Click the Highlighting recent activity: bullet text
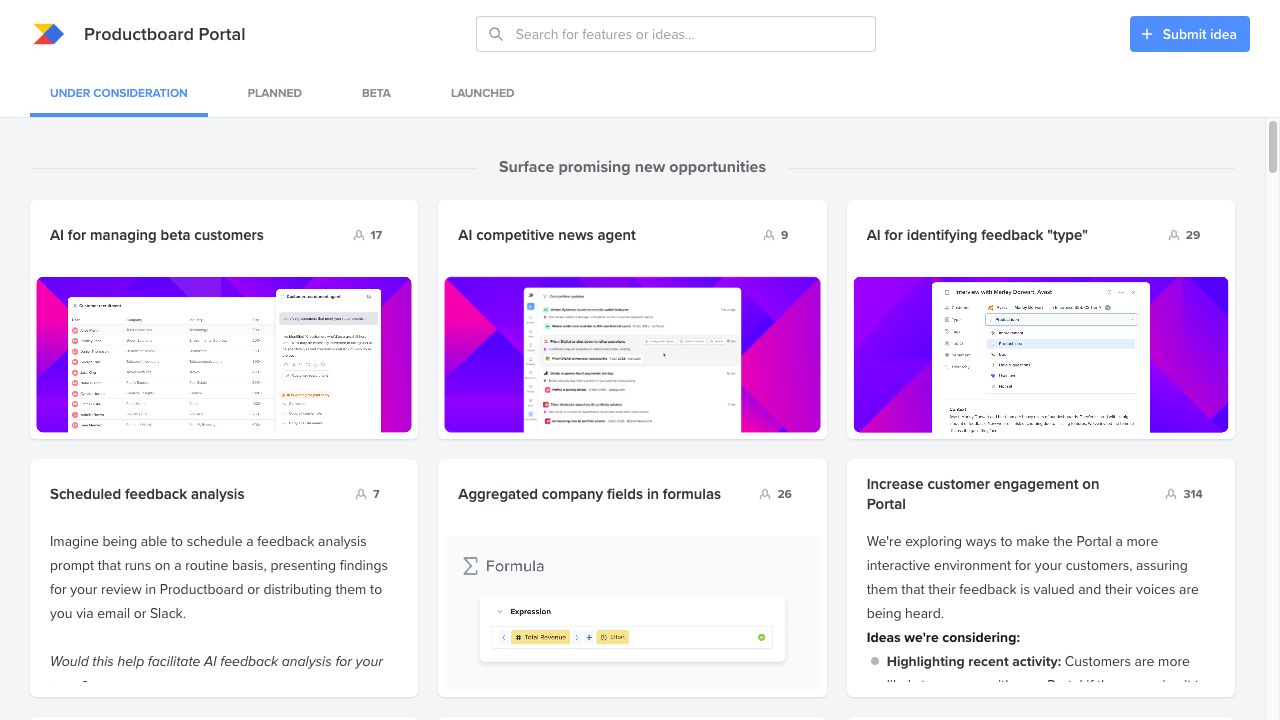 point(973,661)
